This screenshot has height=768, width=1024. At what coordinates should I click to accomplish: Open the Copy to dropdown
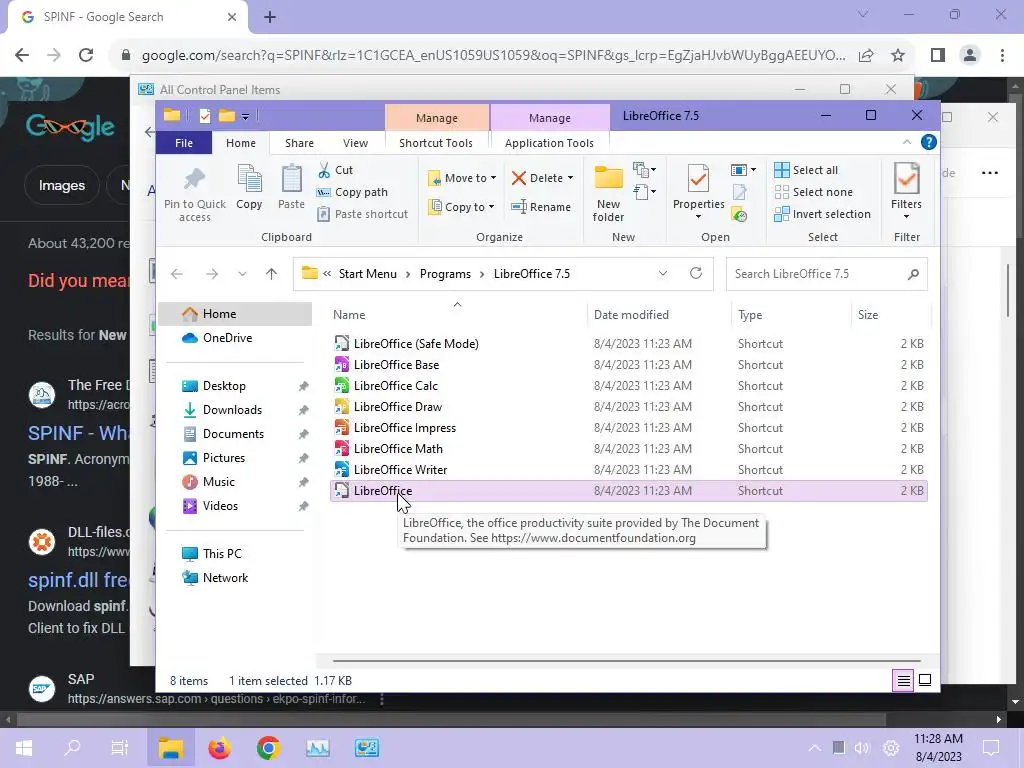(x=462, y=207)
